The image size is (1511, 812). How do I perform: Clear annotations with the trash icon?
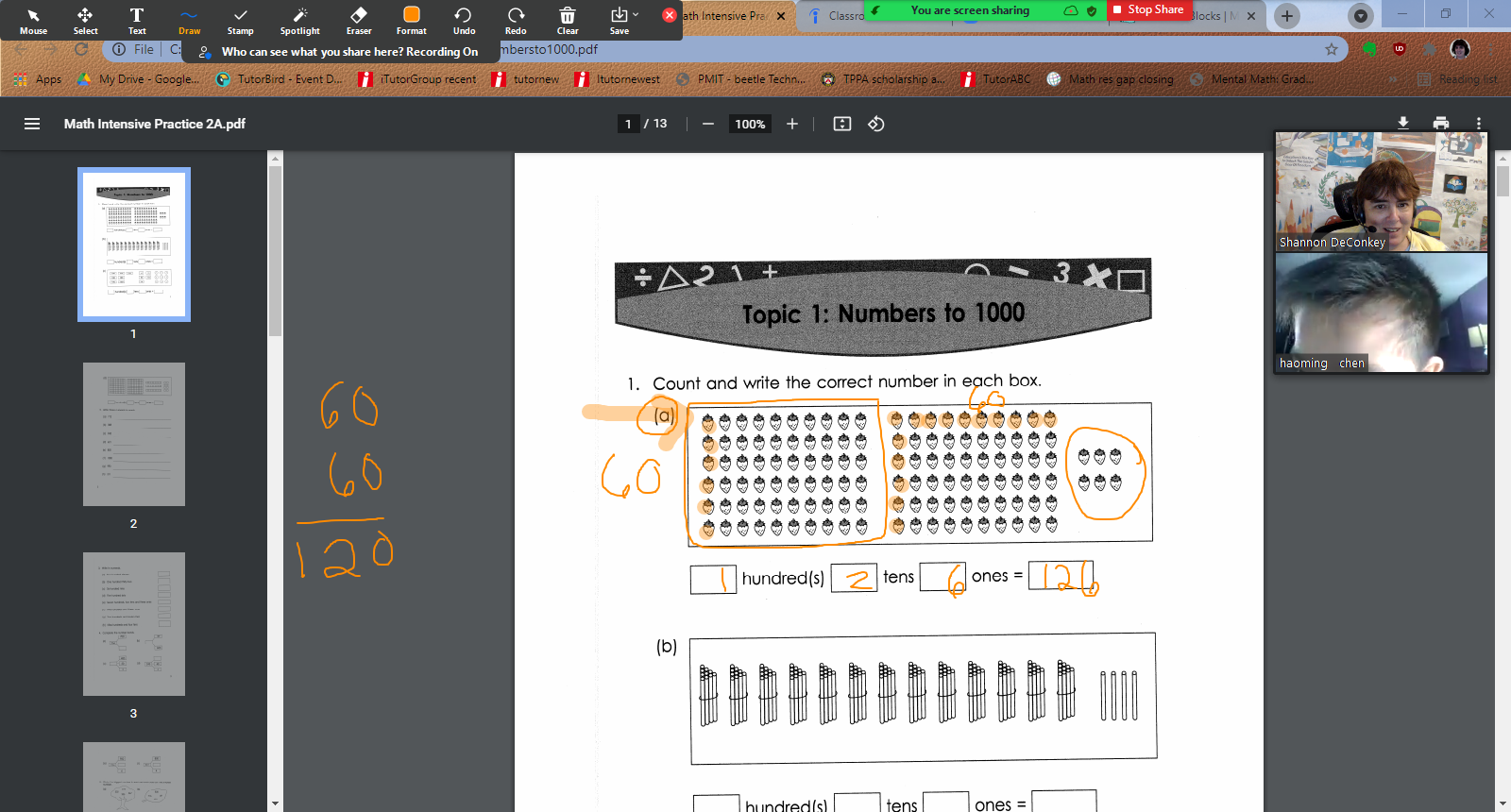[568, 20]
